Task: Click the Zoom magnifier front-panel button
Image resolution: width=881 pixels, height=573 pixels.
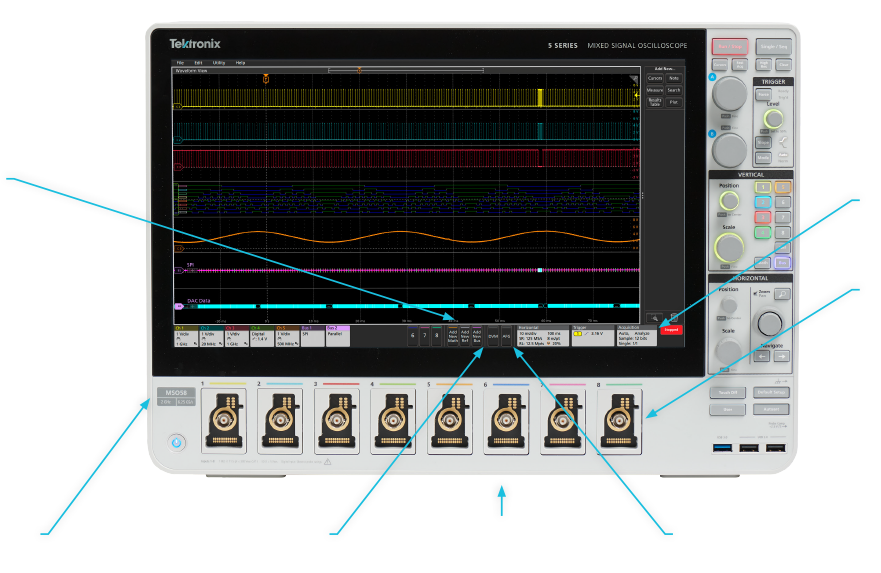Action: click(783, 294)
